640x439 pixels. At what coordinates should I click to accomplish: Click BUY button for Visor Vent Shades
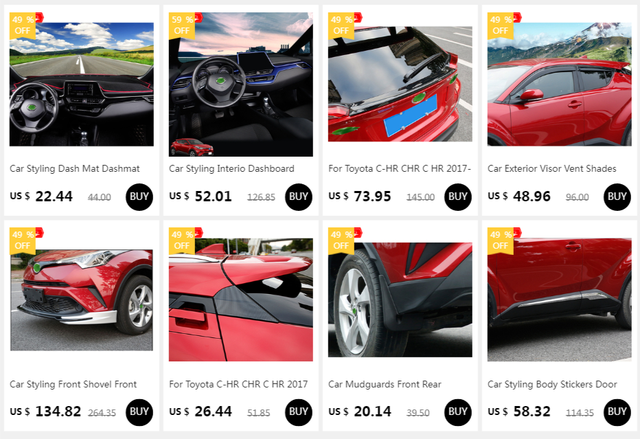point(617,197)
